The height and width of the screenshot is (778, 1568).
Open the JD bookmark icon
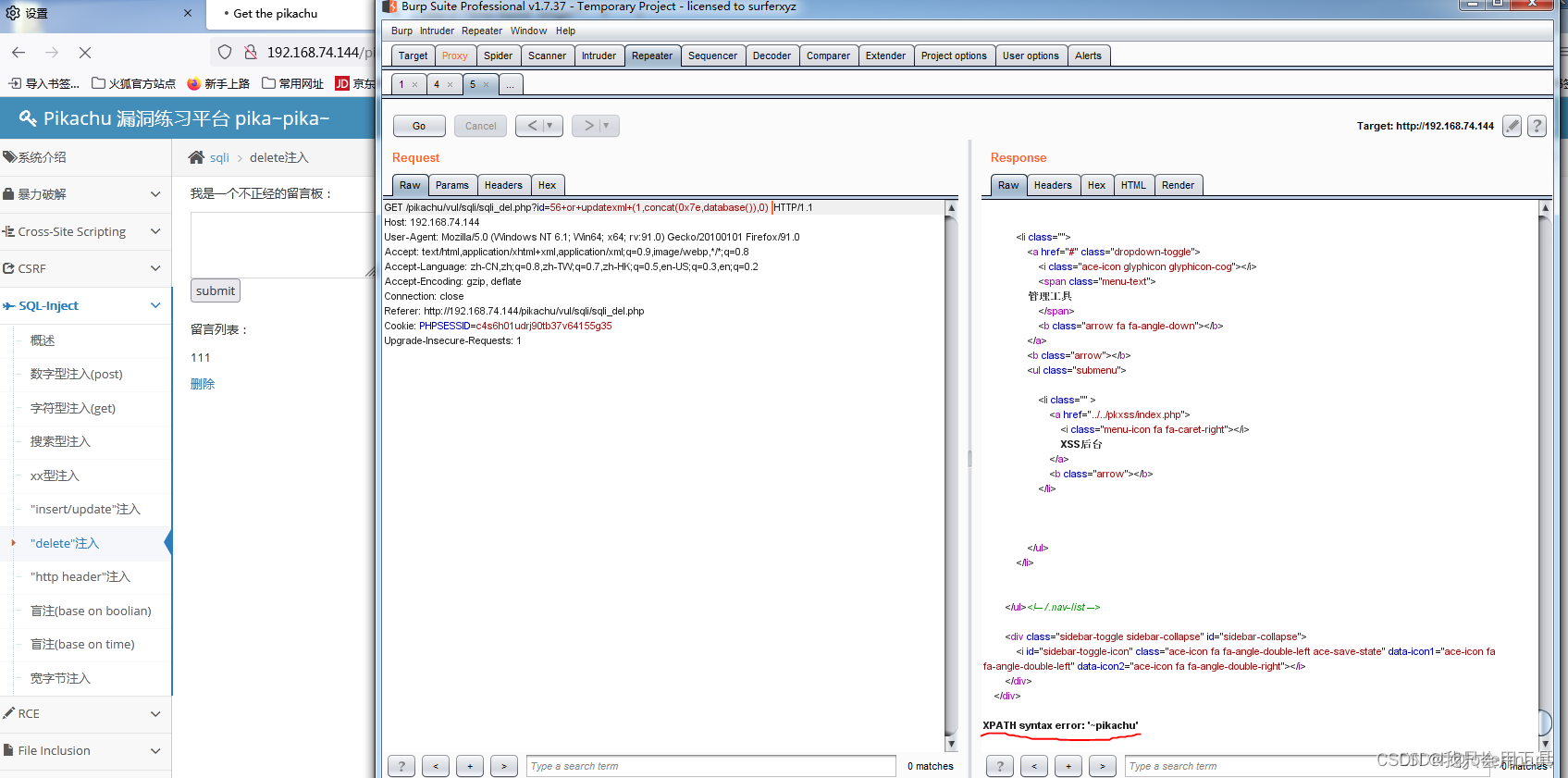[342, 83]
